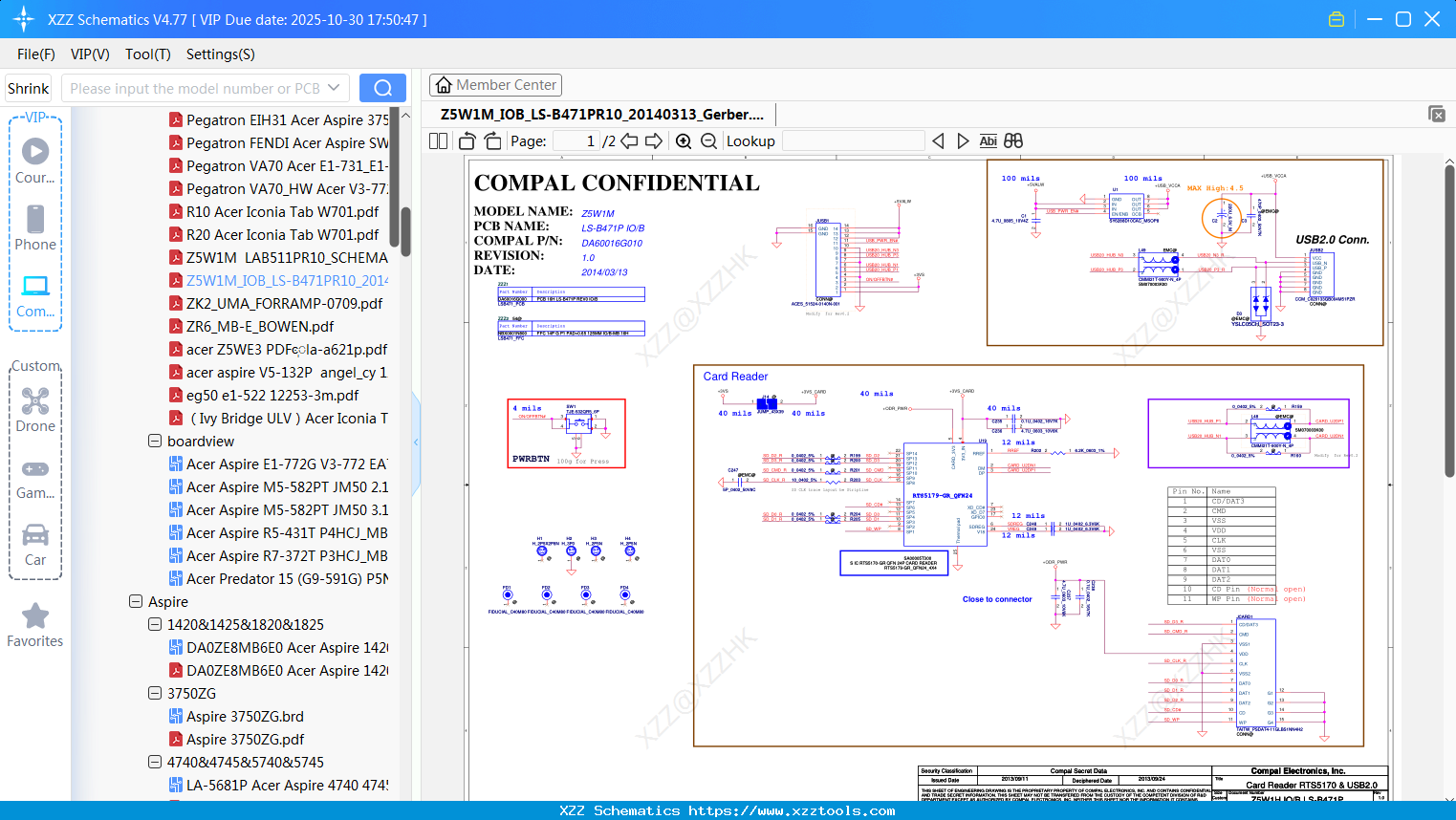Collapse the boardview folder
Image resolution: width=1456 pixels, height=820 pixels.
(x=155, y=442)
